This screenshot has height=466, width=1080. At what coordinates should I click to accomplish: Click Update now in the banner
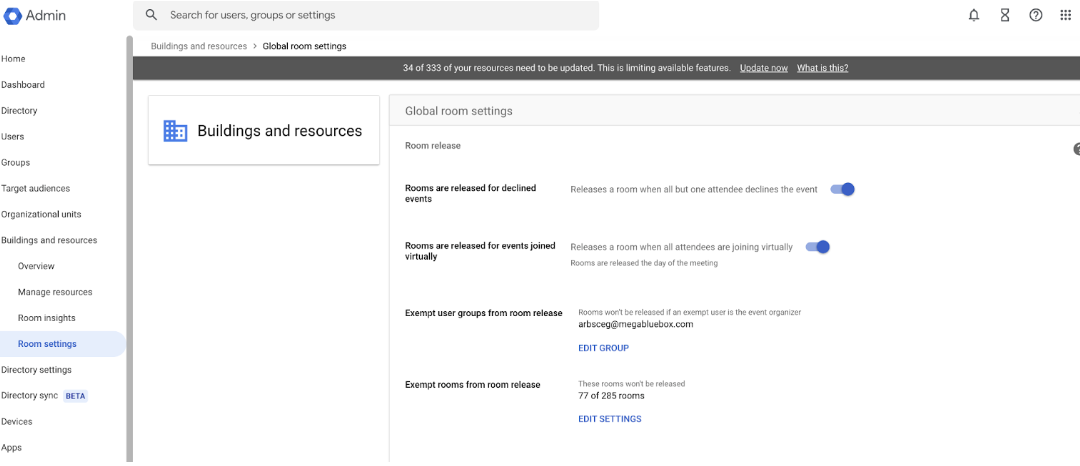pyautogui.click(x=763, y=68)
